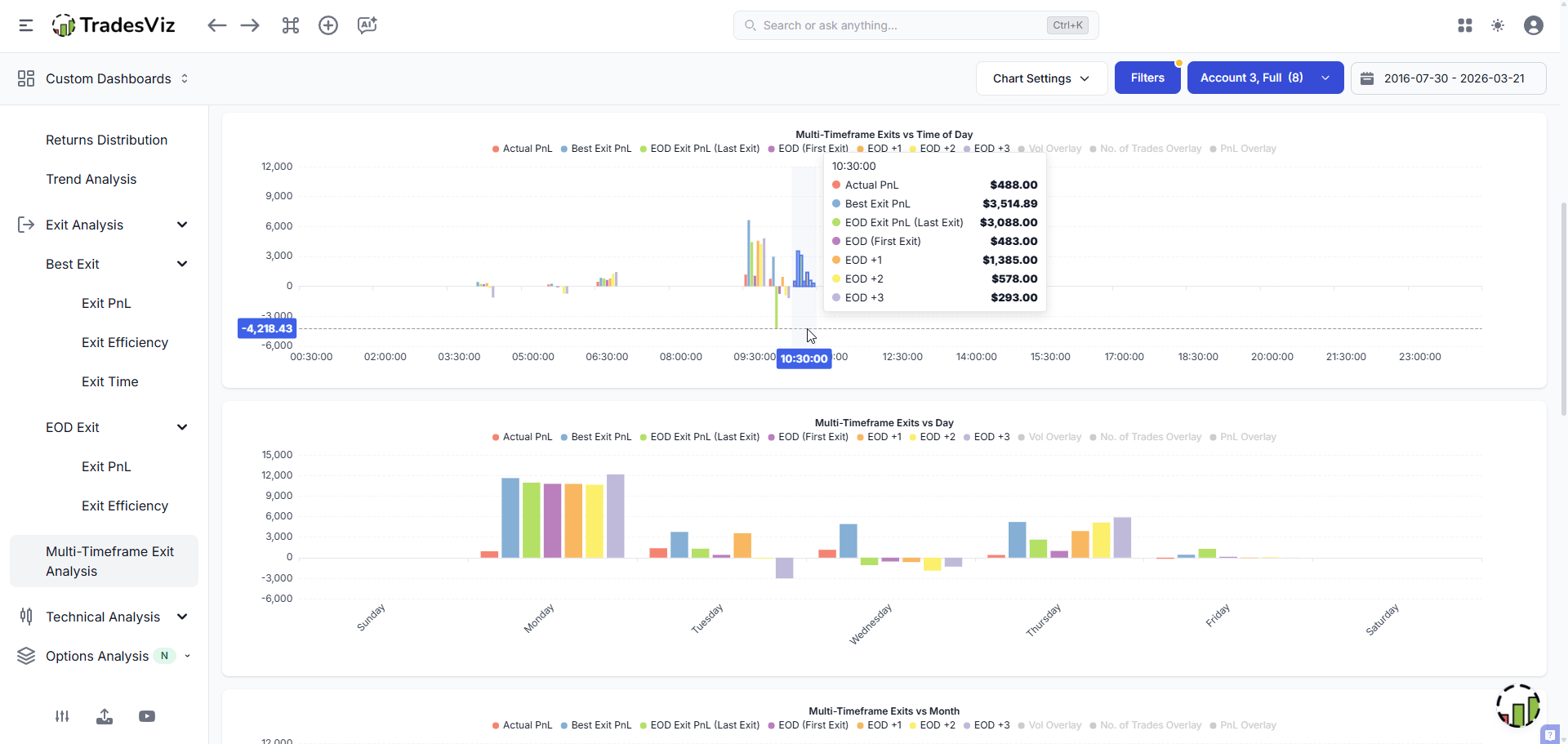The width and height of the screenshot is (1568, 744).
Task: Click the add new plus icon
Action: click(328, 25)
